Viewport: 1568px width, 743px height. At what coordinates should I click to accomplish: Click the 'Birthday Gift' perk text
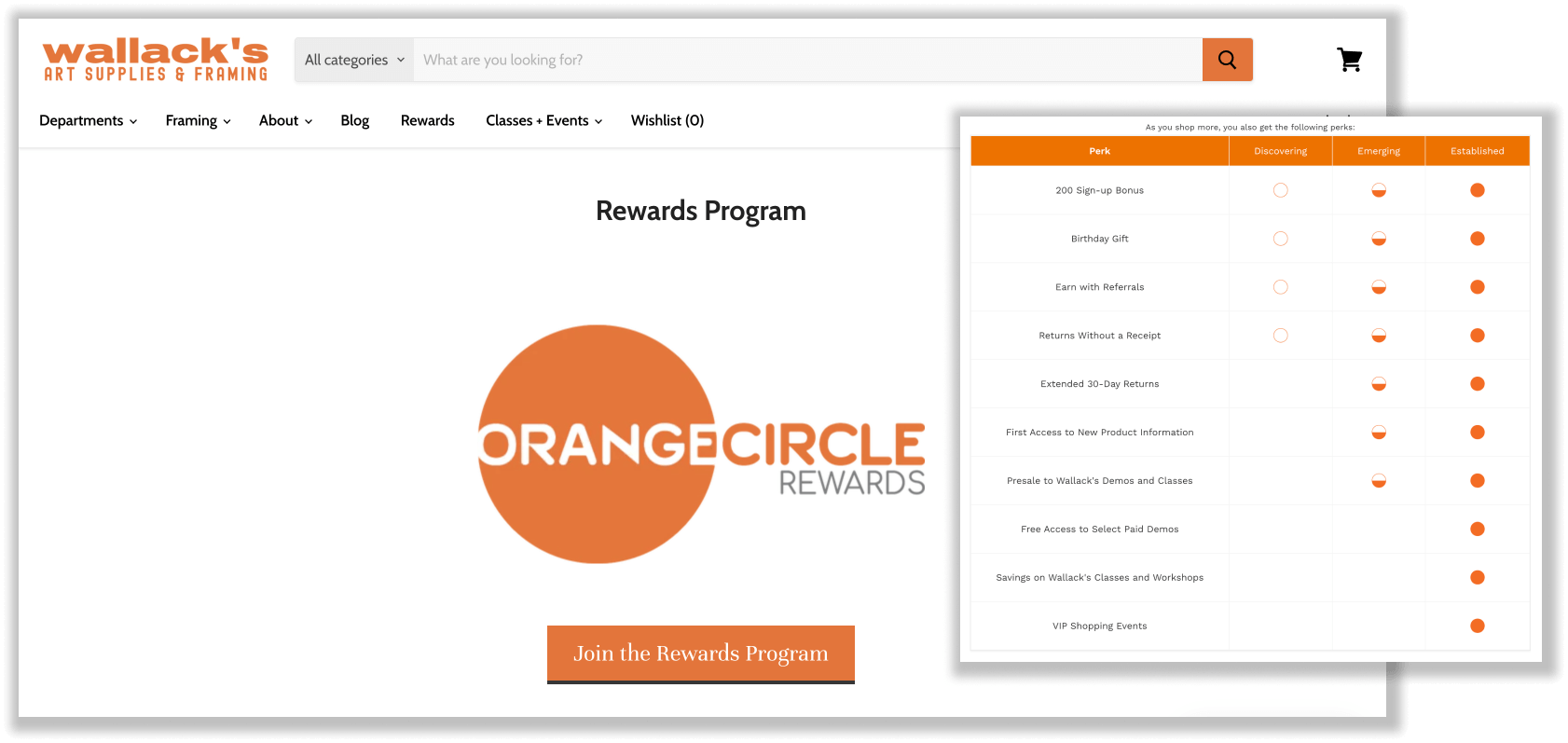click(1100, 239)
